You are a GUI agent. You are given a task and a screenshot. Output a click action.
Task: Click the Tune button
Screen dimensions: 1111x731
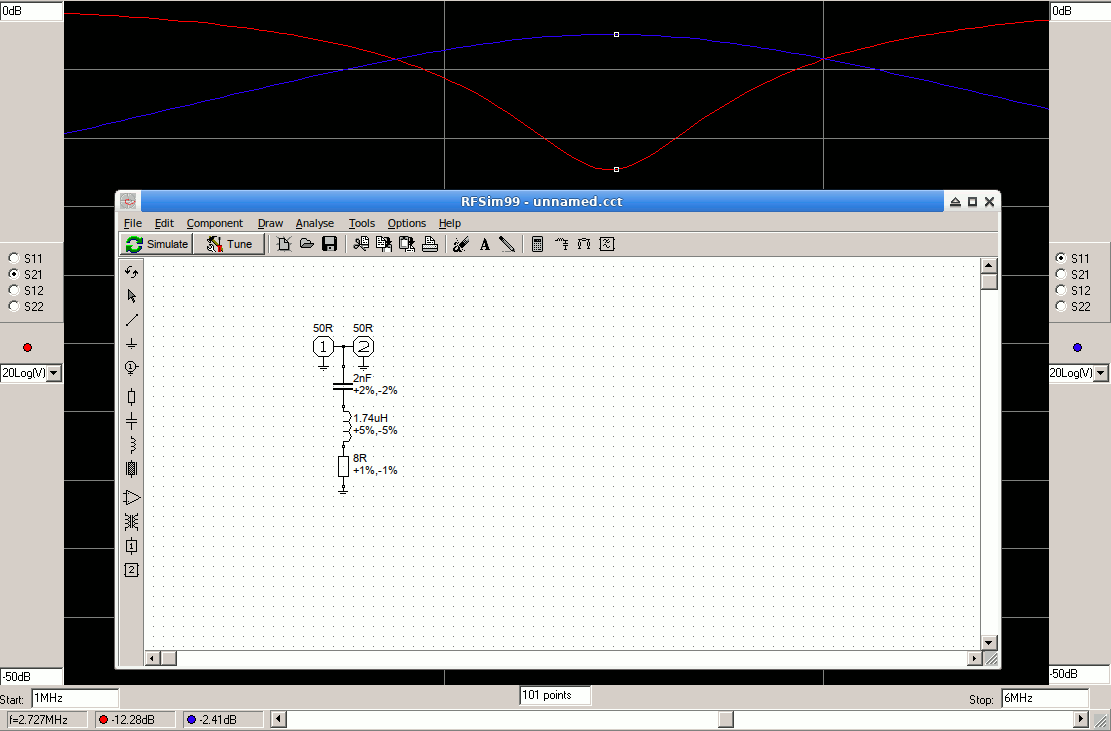(230, 243)
